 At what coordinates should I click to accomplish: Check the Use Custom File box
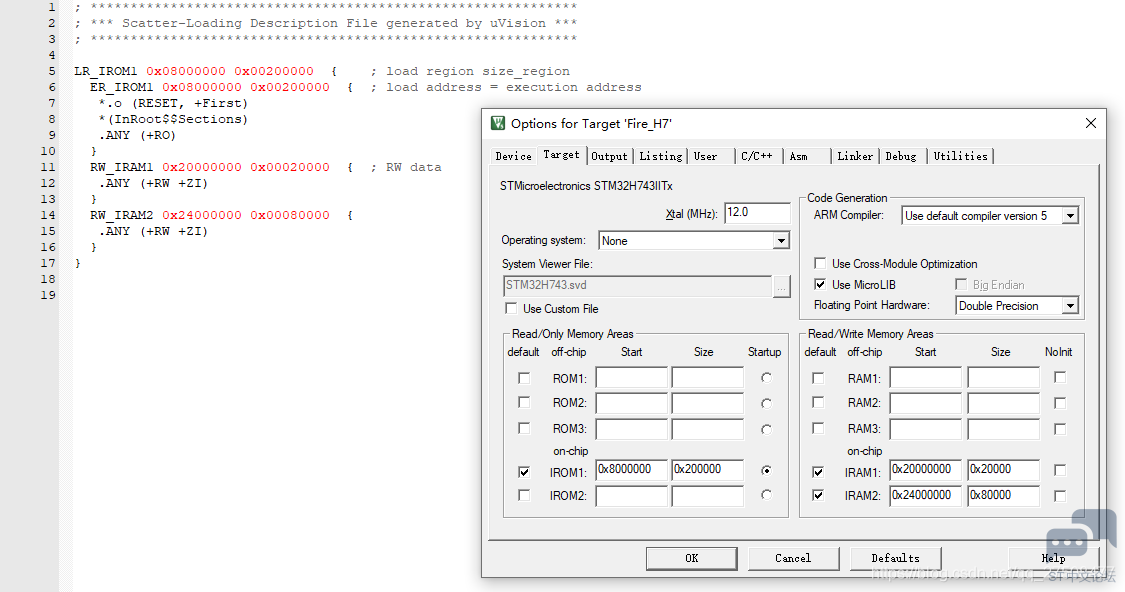[x=511, y=308]
